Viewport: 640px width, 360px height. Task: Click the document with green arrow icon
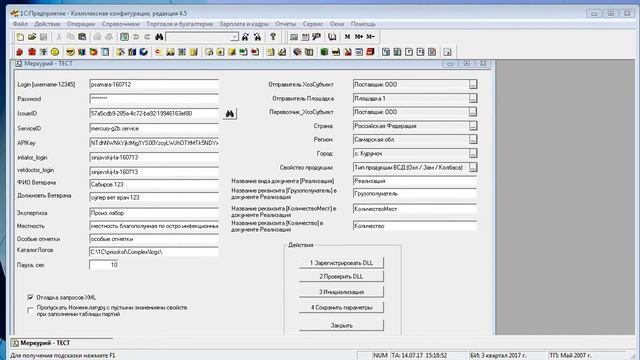(243, 52)
